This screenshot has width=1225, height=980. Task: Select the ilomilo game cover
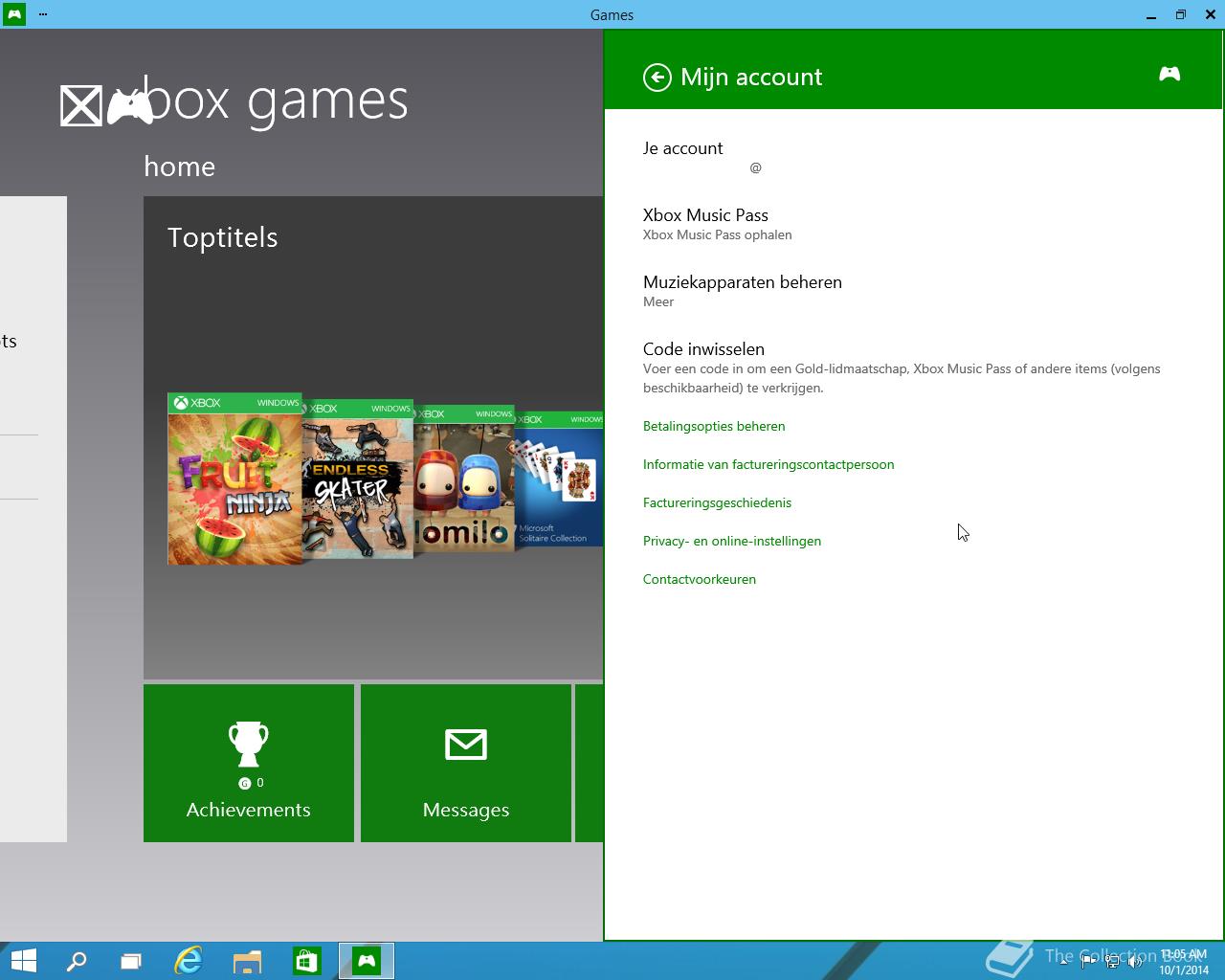coord(464,479)
